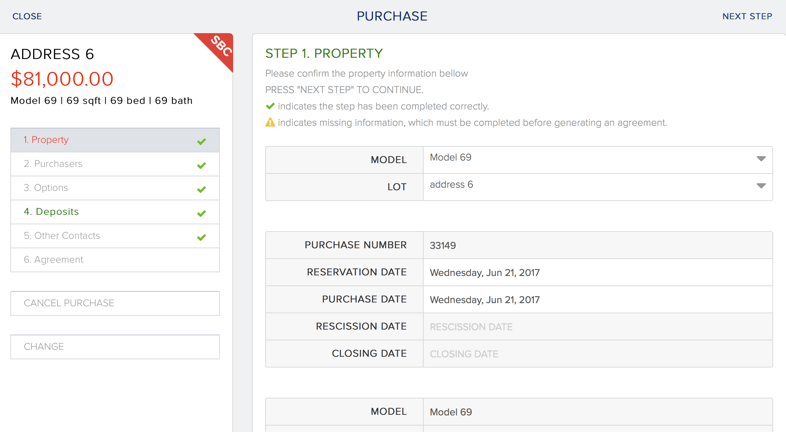The width and height of the screenshot is (786, 432).
Task: Open the Model 69 selection field
Action: [590, 159]
